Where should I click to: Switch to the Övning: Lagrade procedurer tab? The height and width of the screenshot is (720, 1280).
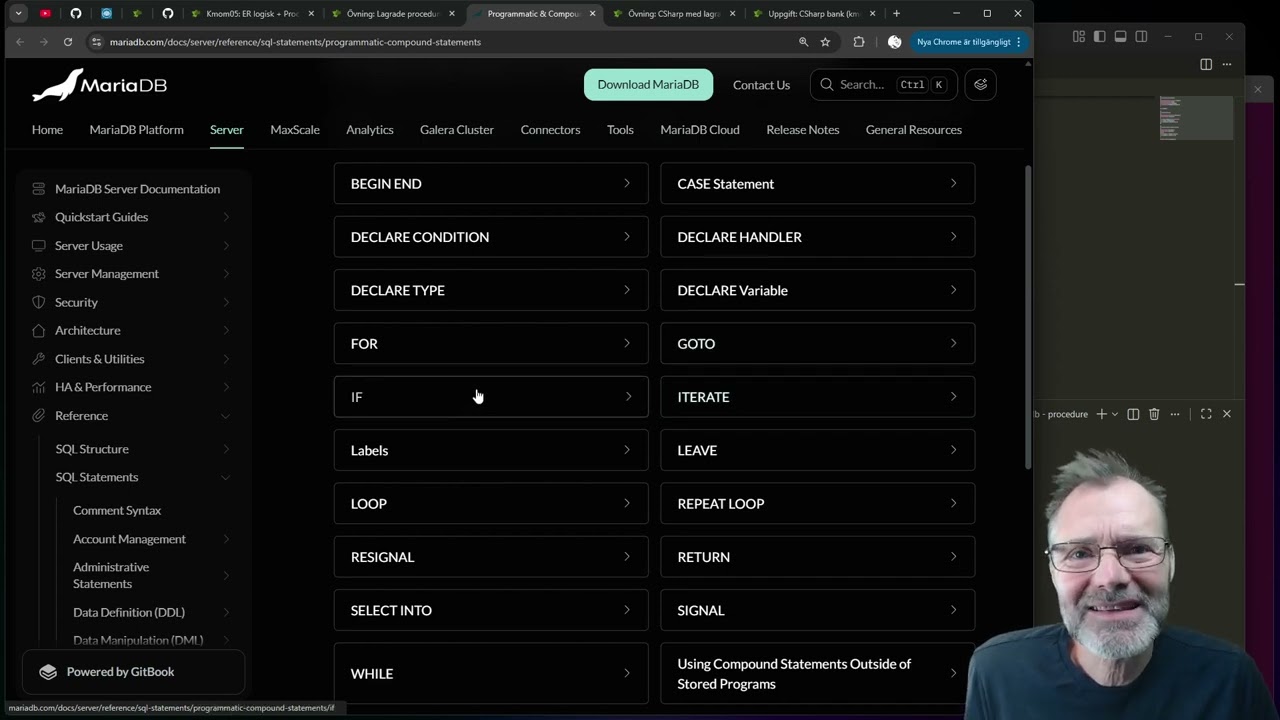pos(392,14)
